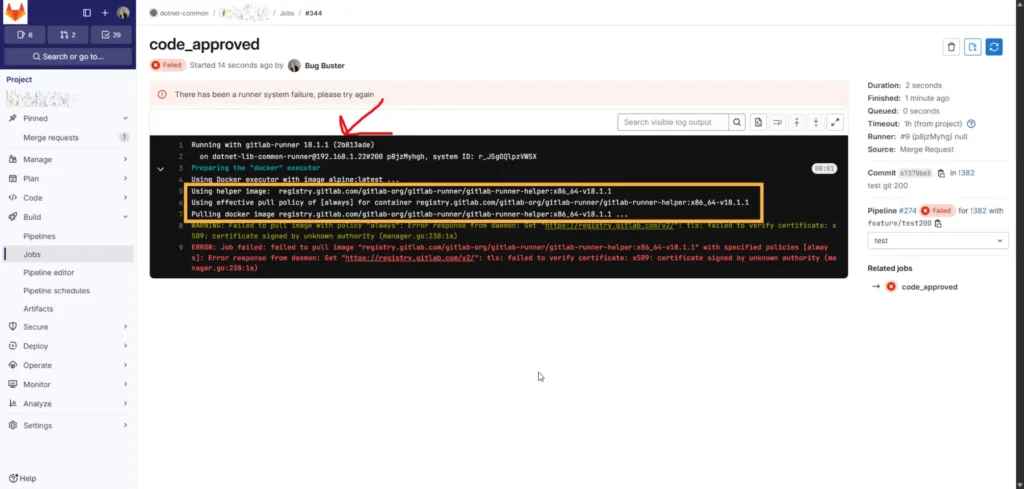
Task: Open pipeline #274 link
Action: [x=909, y=211]
